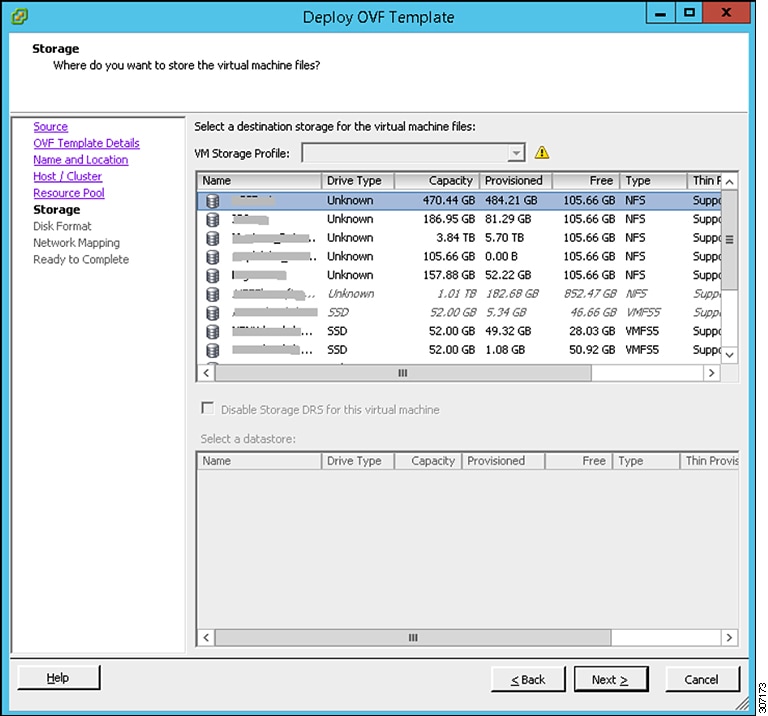This screenshot has width=768, height=716.
Task: Sort lower datastore table by Capacity header
Action: [428, 461]
